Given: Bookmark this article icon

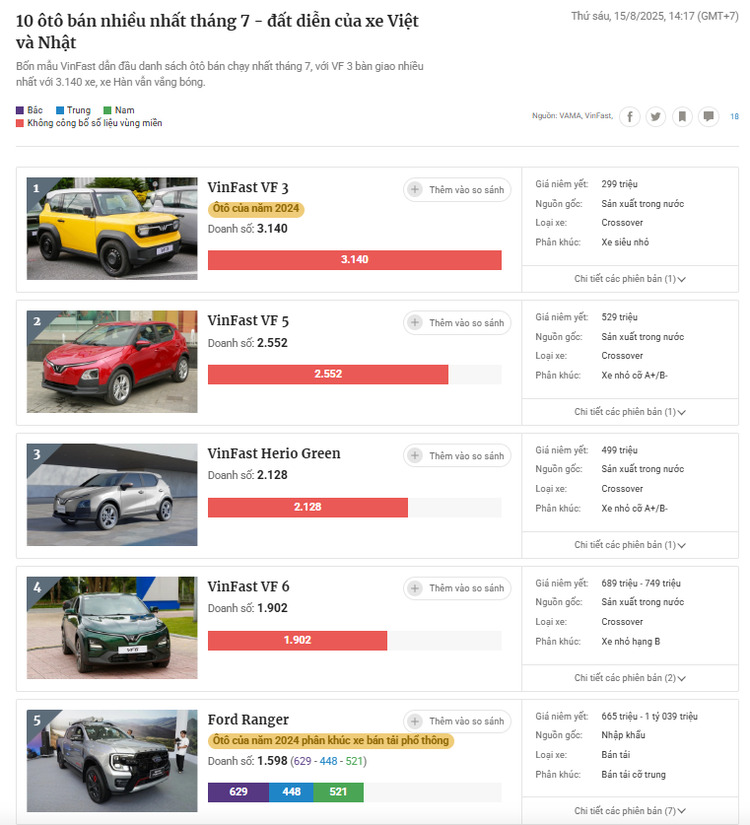Looking at the screenshot, I should [x=682, y=116].
